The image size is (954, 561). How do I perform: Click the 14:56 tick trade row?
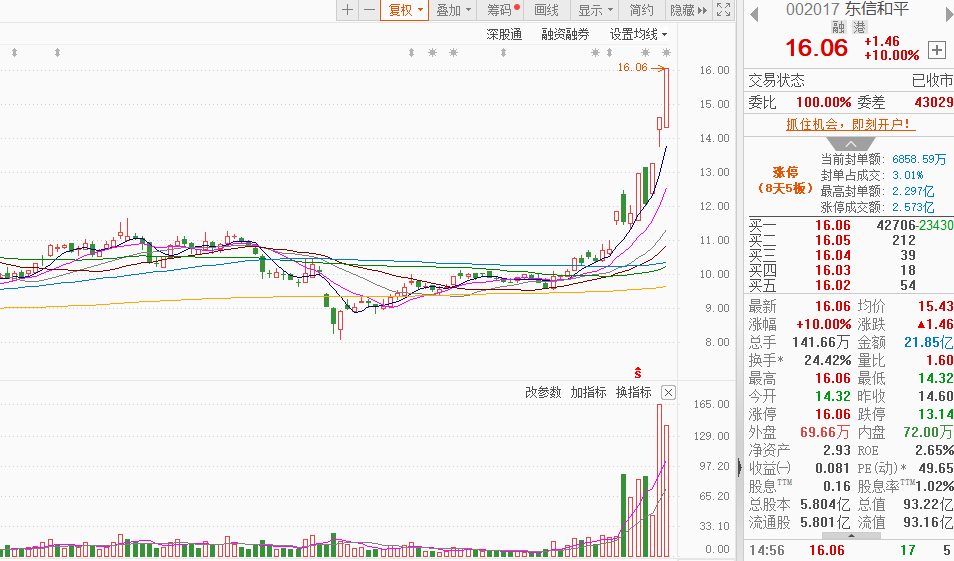850,551
